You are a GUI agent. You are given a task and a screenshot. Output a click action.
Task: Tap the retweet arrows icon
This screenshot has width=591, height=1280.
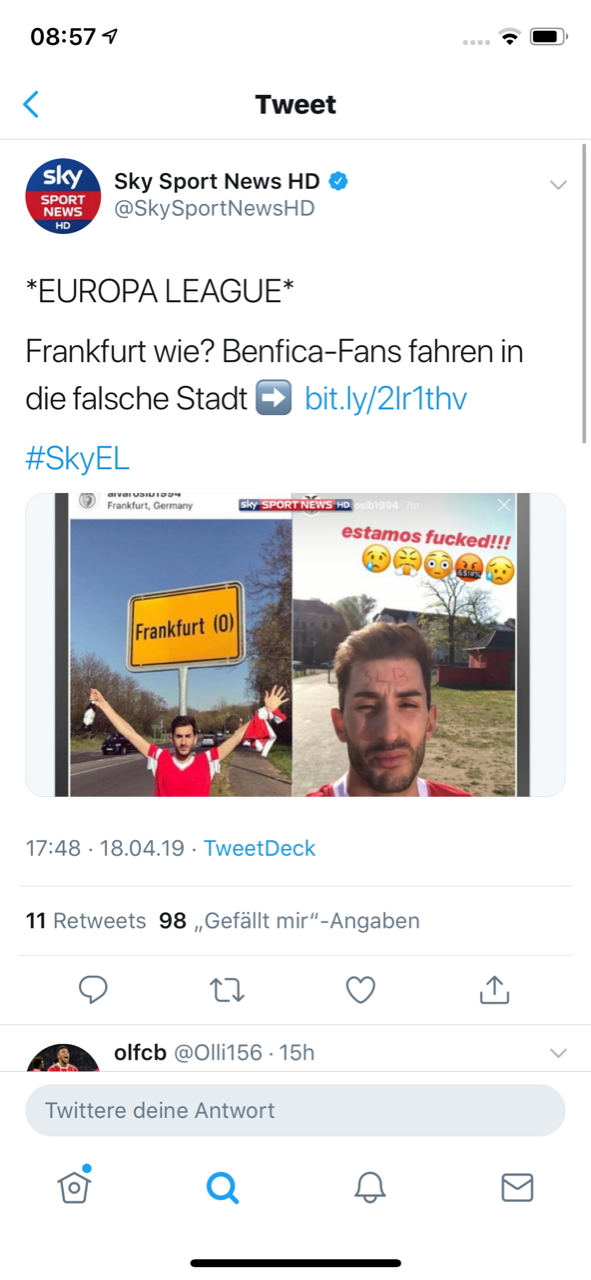coord(227,990)
